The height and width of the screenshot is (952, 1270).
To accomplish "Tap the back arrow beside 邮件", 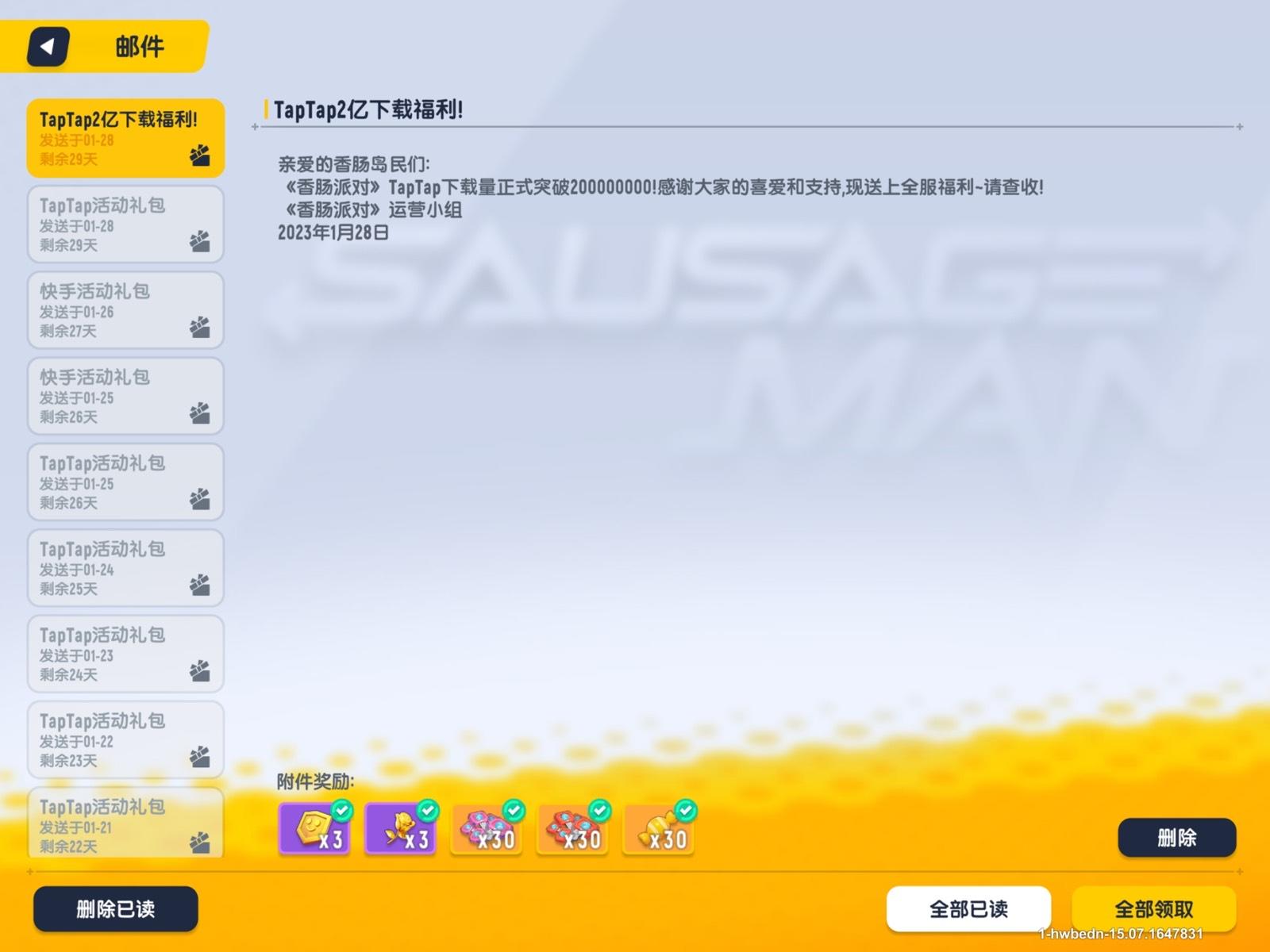I will [48, 47].
